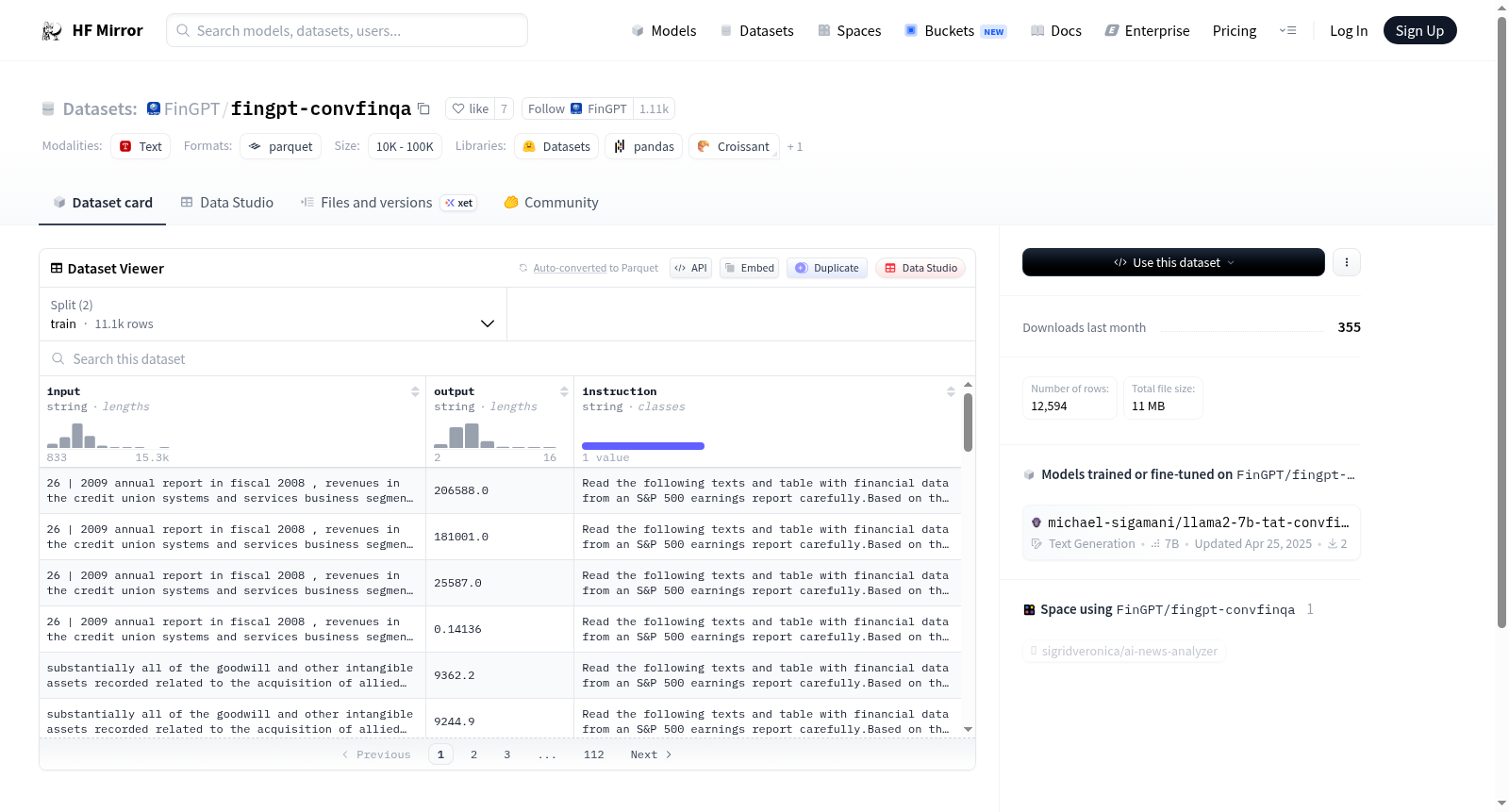Screen dimensions: 1509x812
Task: Go to the Pricing page
Action: click(x=1235, y=31)
